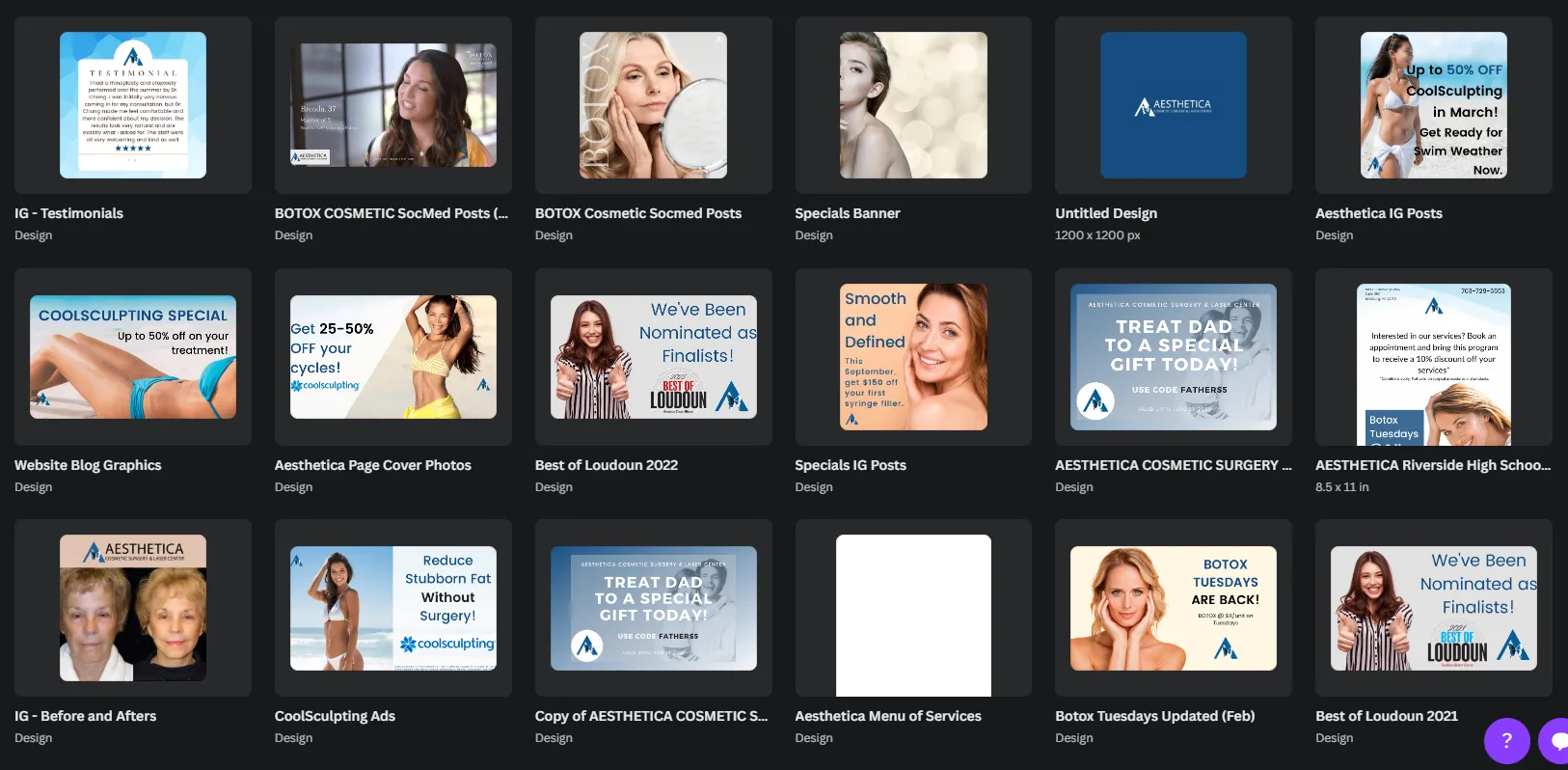Click the IG - Before and Afters title
The image size is (1568, 770).
point(85,716)
